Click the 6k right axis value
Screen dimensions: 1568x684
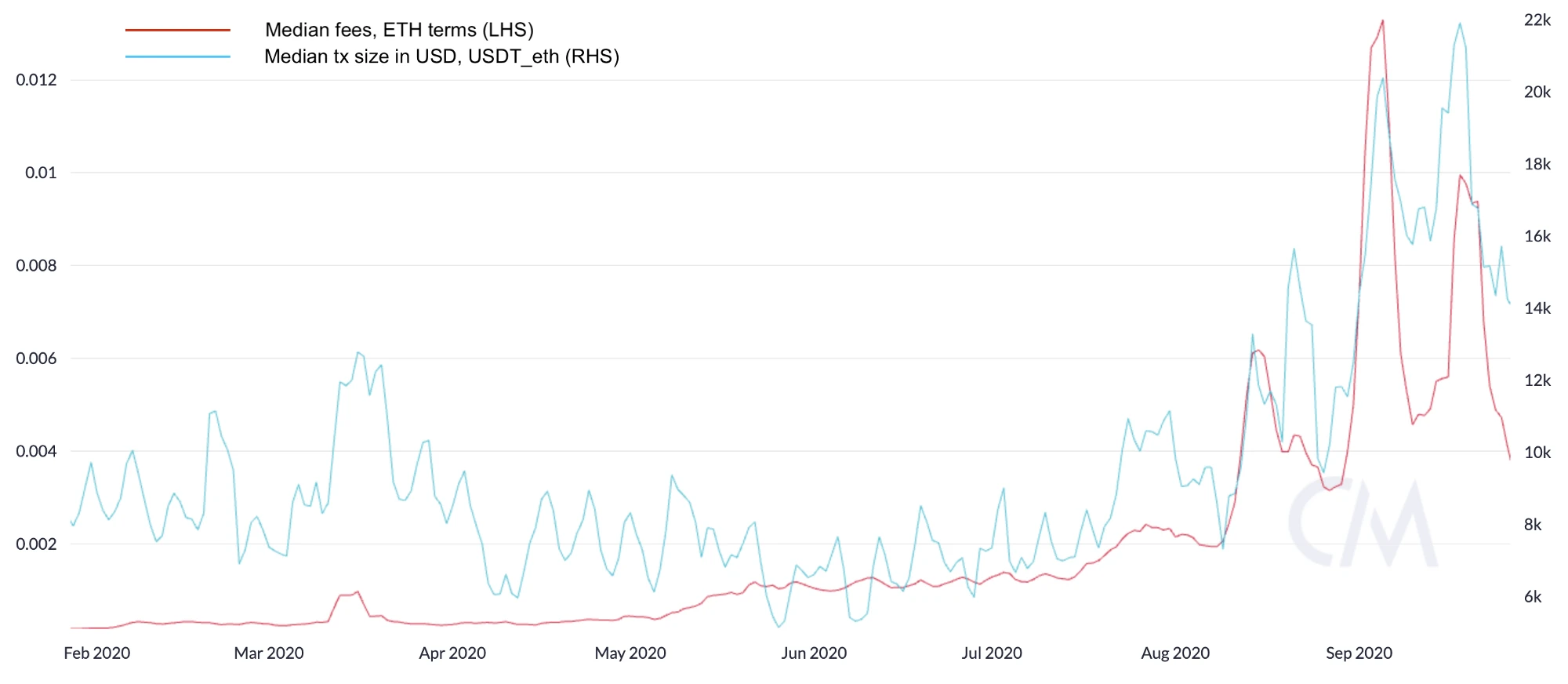[x=1533, y=597]
